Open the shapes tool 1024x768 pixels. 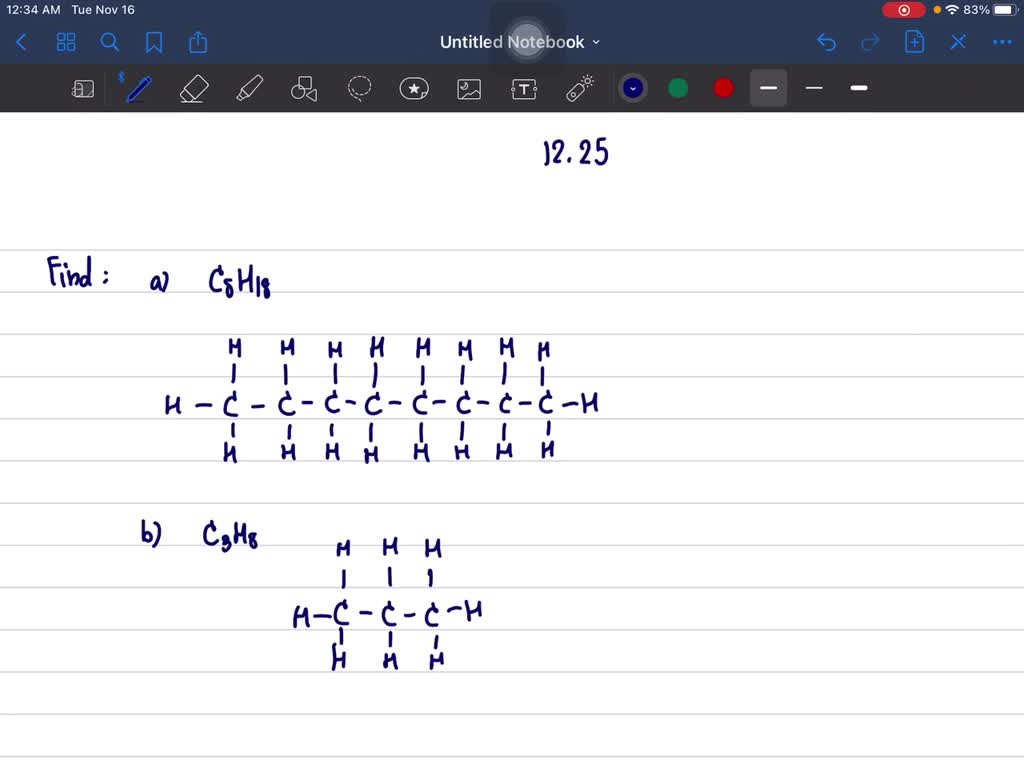click(x=303, y=88)
